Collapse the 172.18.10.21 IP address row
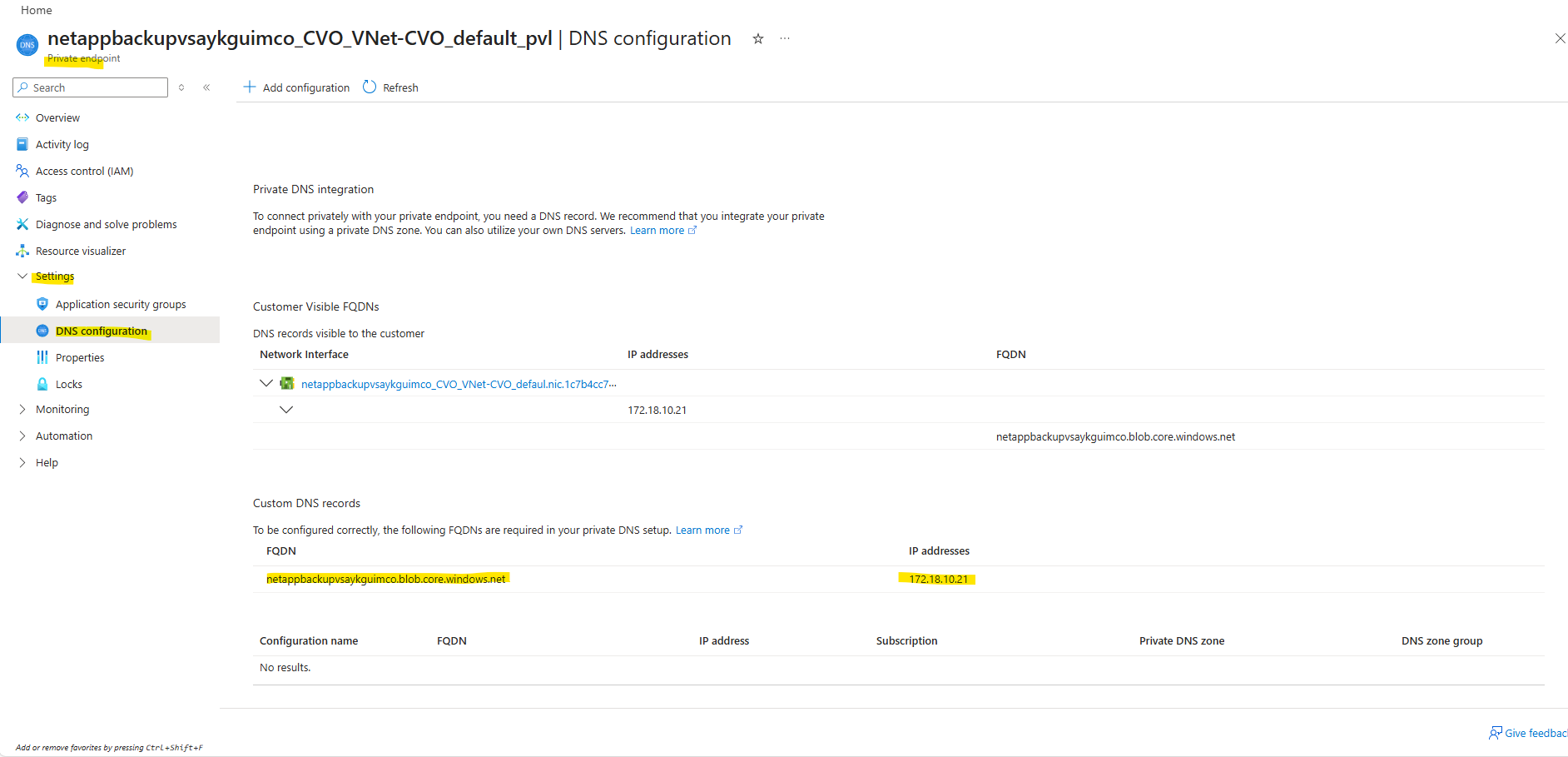The height and width of the screenshot is (757, 1568). point(286,410)
